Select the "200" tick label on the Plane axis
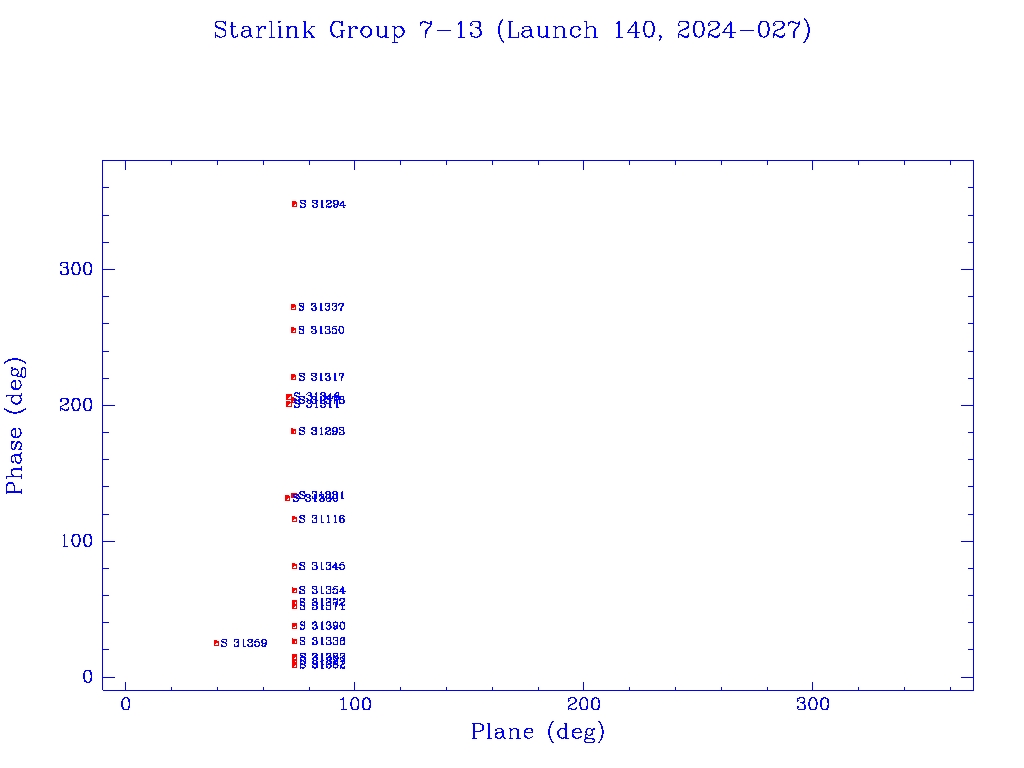1024x768 pixels. point(584,704)
